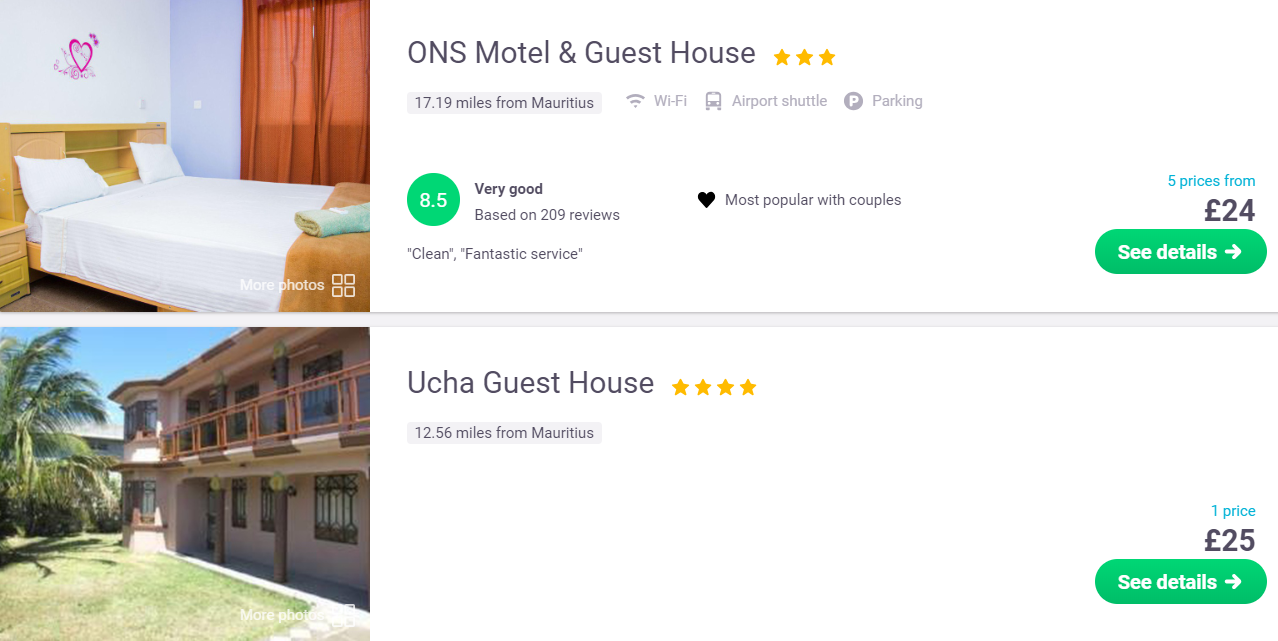Click Ucha Guest House four-star rating
Image resolution: width=1278 pixels, height=641 pixels.
(714, 387)
